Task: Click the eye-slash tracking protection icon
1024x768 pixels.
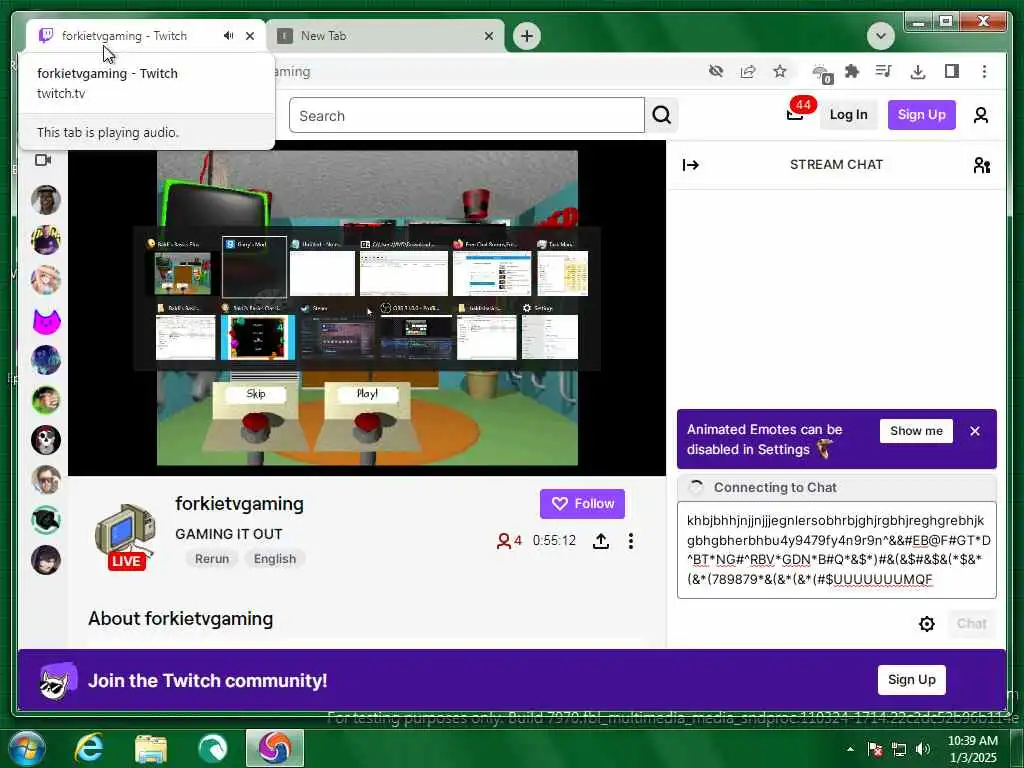Action: 716,71
